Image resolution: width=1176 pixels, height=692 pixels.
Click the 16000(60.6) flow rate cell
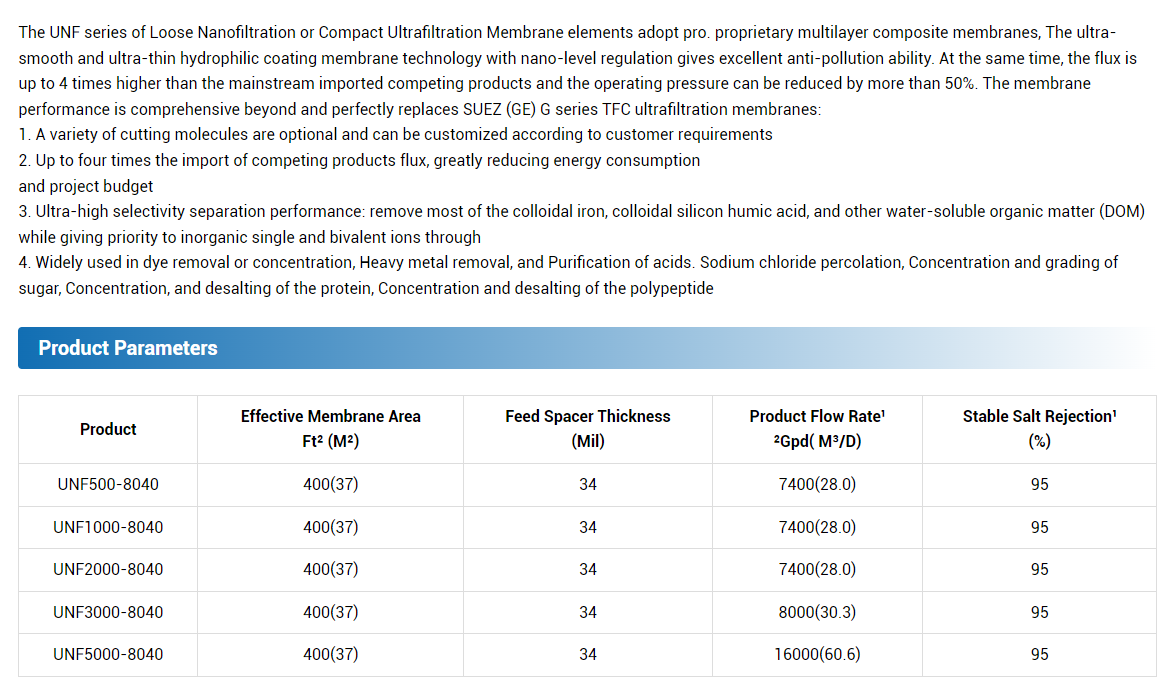pyautogui.click(x=818, y=655)
